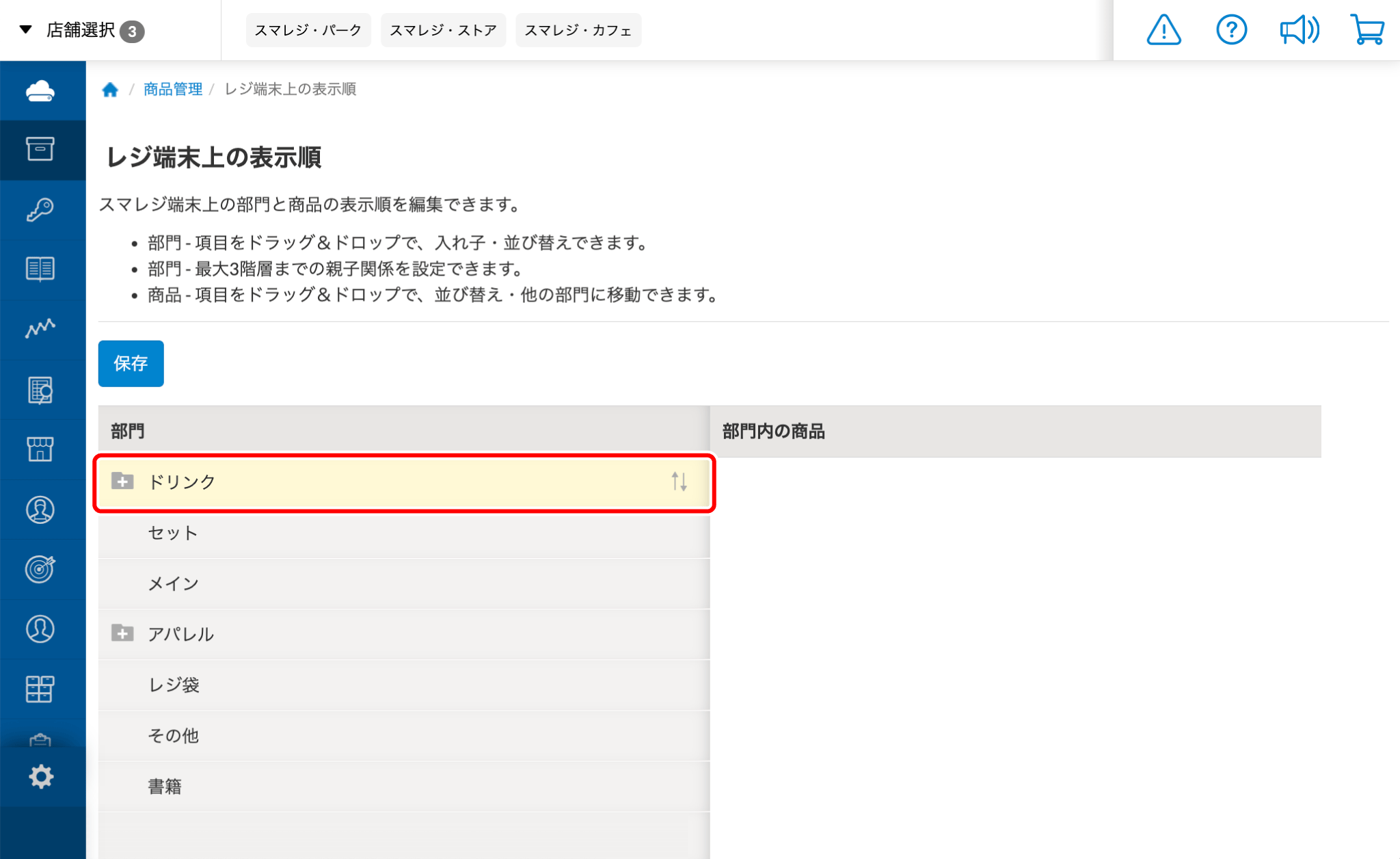Click the sort arrows on ドリンク row
This screenshot has width=1400, height=859.
(679, 481)
